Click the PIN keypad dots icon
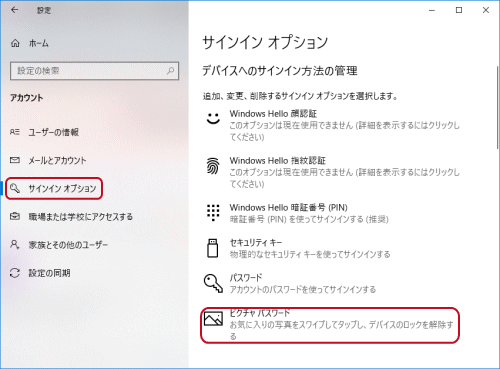The width and height of the screenshot is (500, 369). coord(213,212)
